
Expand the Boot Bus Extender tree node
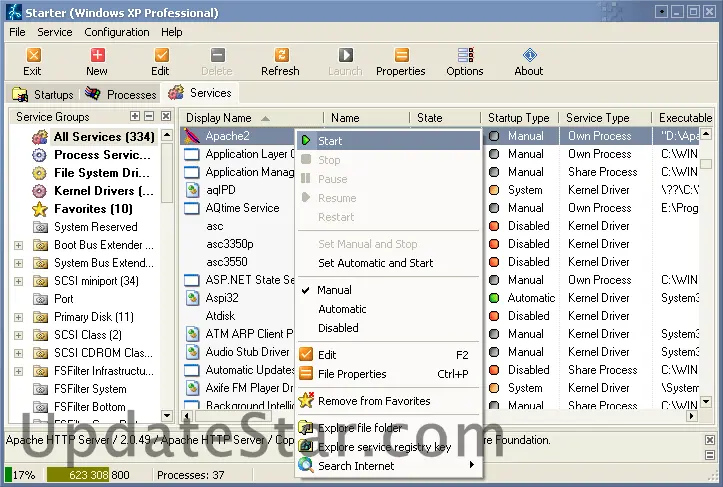[x=18, y=245]
